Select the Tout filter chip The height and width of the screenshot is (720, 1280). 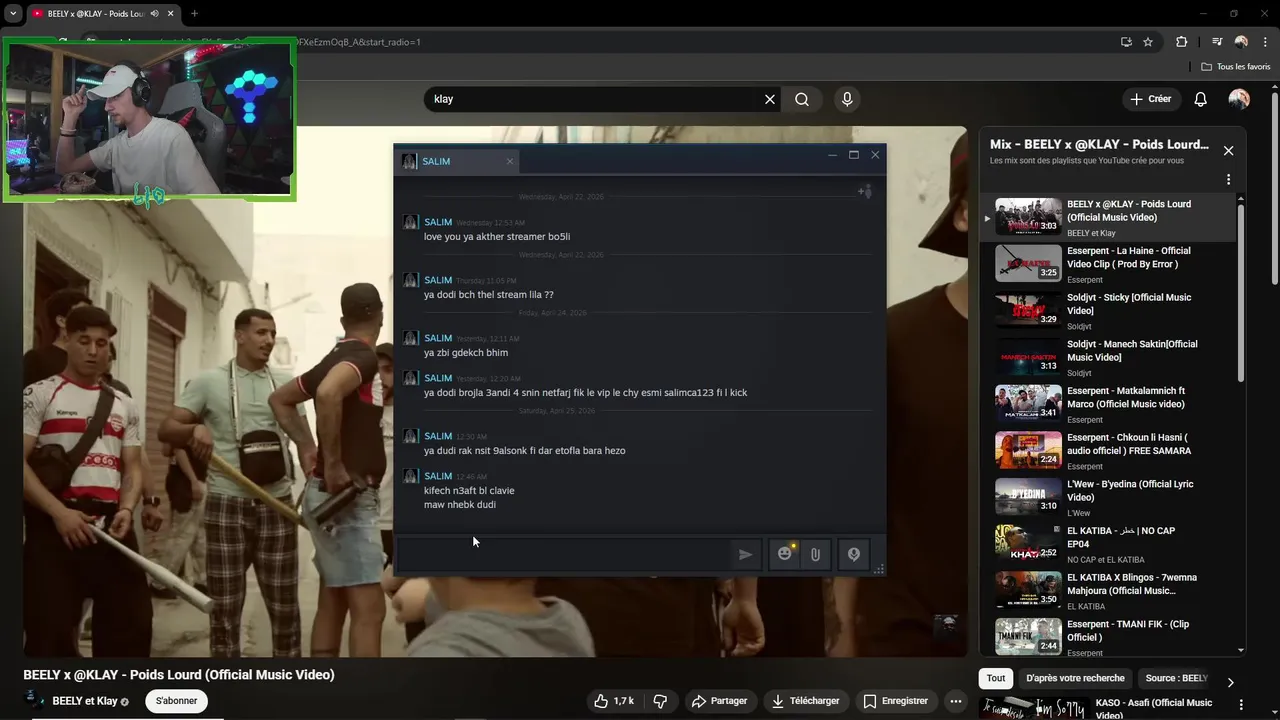(x=996, y=678)
